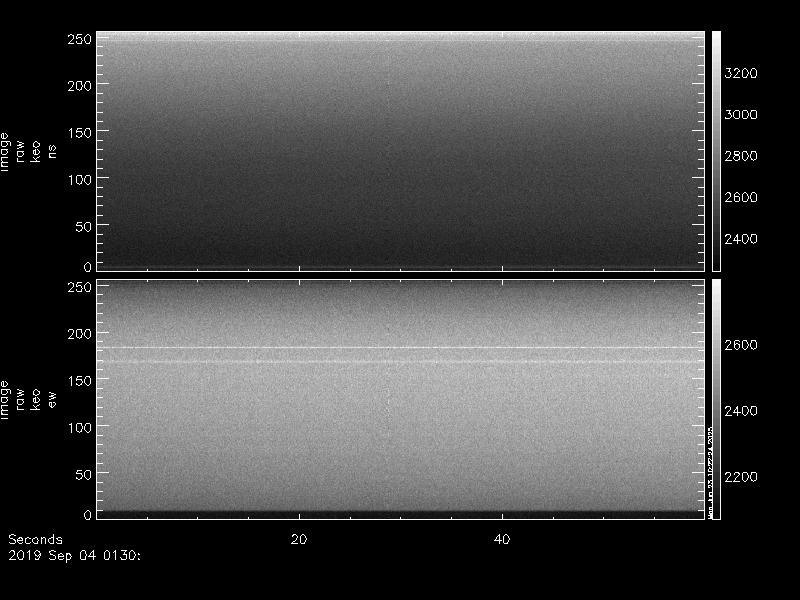Click the ns keogram grayscale colorbar
Screen dimensions: 800x600
[x=716, y=151]
